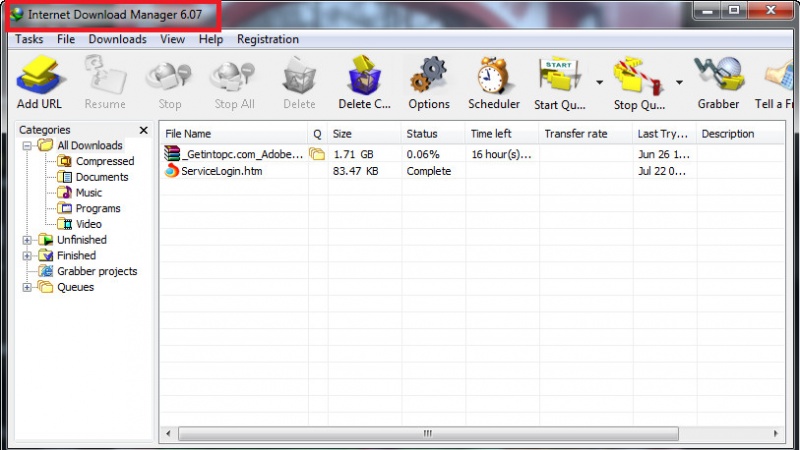Sort by Status column header

[x=433, y=134]
